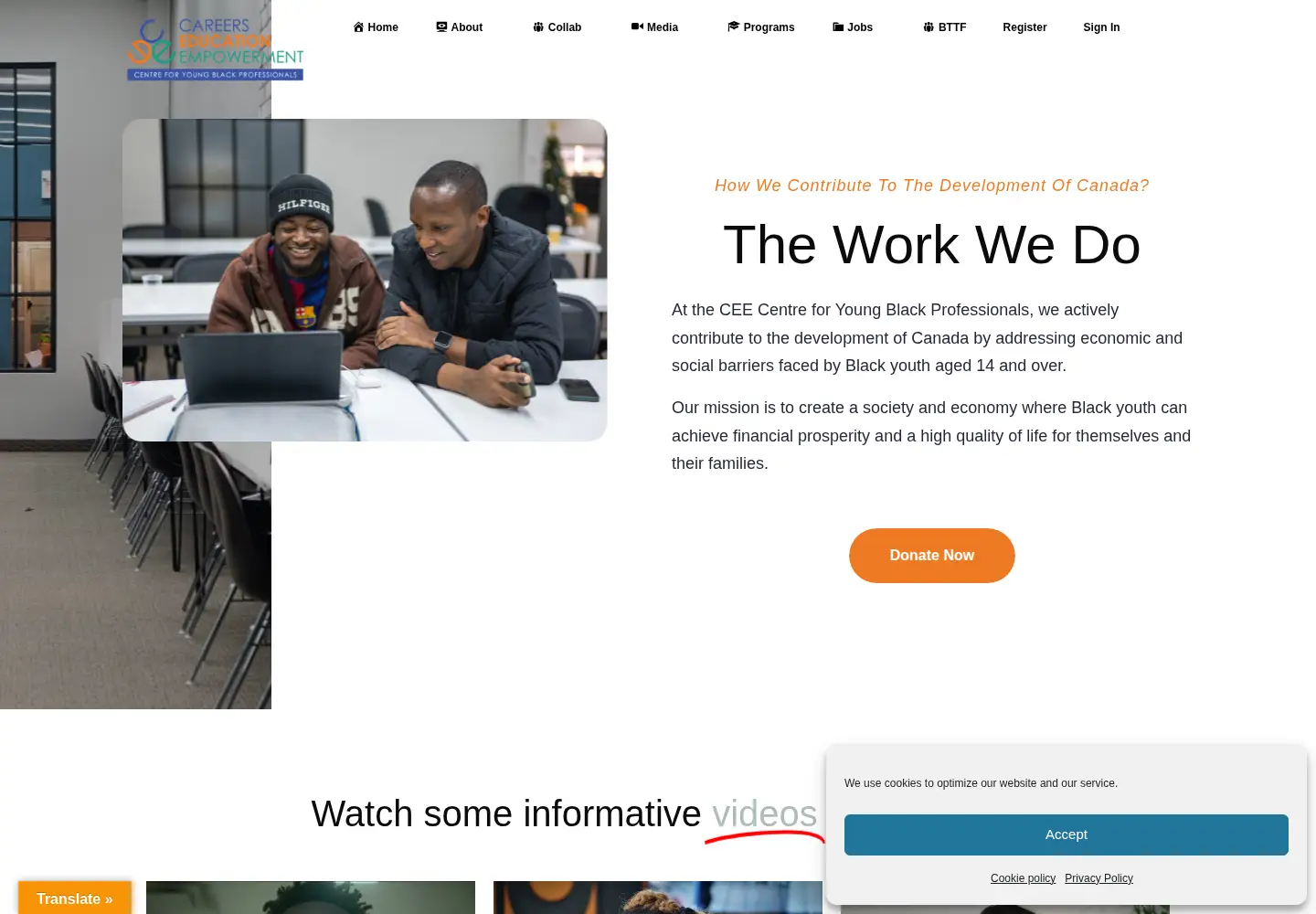This screenshot has height=914, width=1316.
Task: Click 'Watch some informative videos' heading
Action: [x=564, y=813]
